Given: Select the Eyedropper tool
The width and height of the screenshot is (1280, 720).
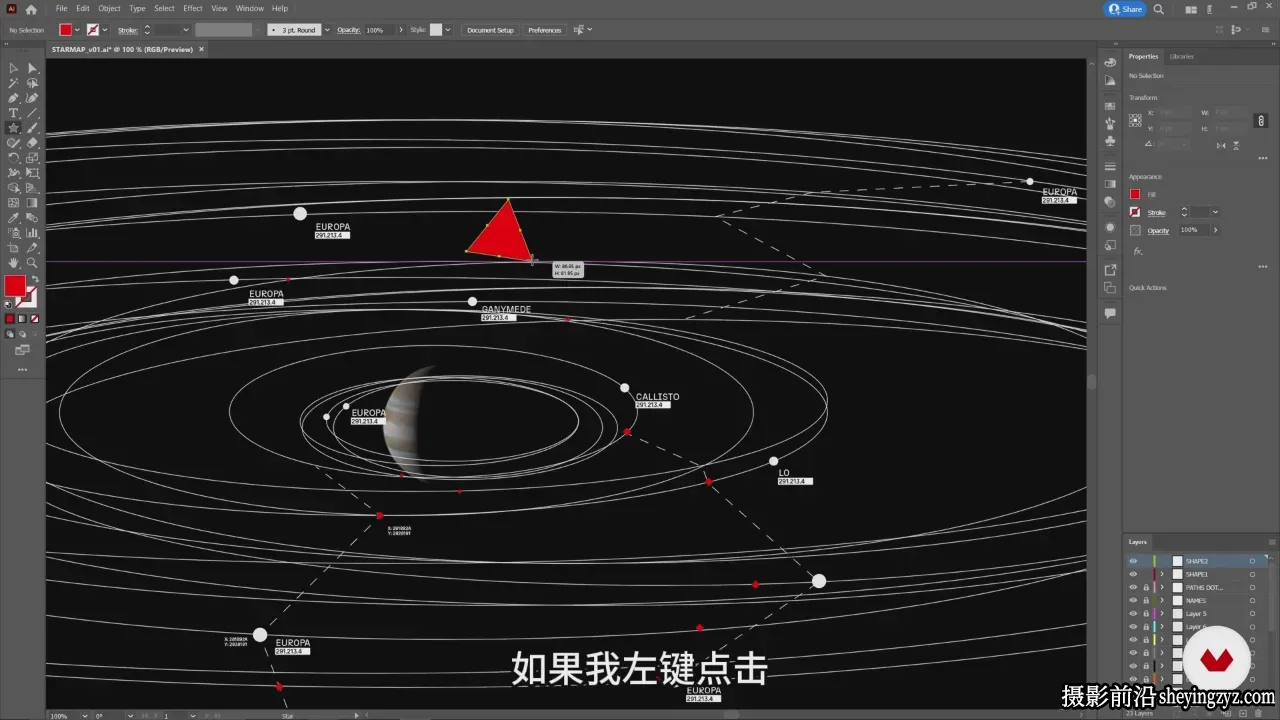Looking at the screenshot, I should (13, 218).
